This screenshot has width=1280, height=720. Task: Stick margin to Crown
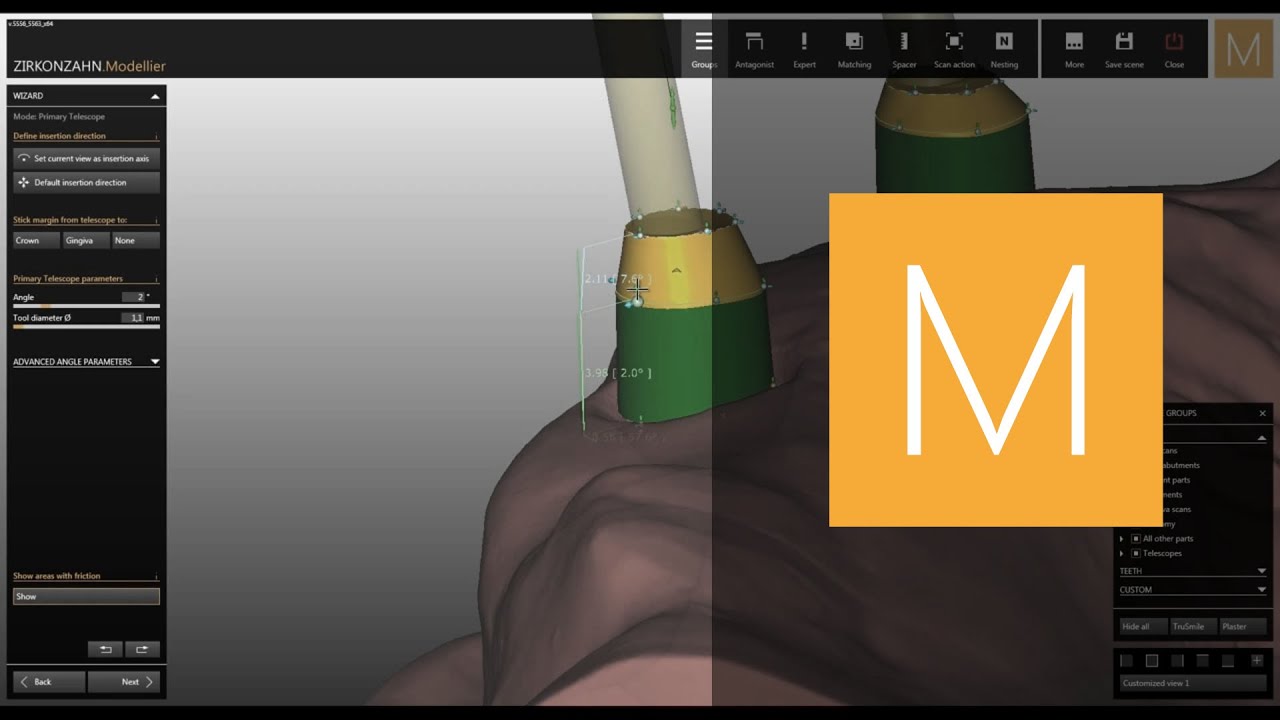(x=36, y=240)
